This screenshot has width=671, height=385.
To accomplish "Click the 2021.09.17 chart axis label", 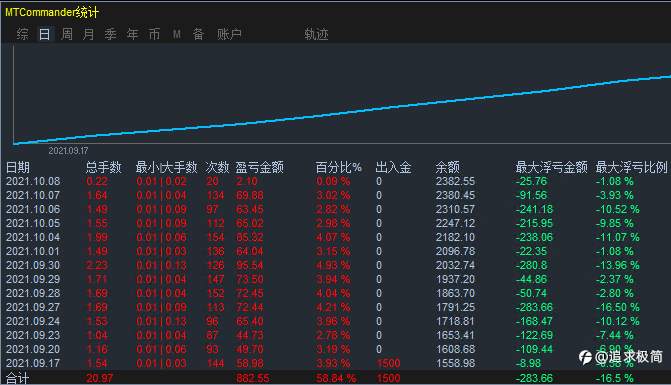I will pos(68,151).
